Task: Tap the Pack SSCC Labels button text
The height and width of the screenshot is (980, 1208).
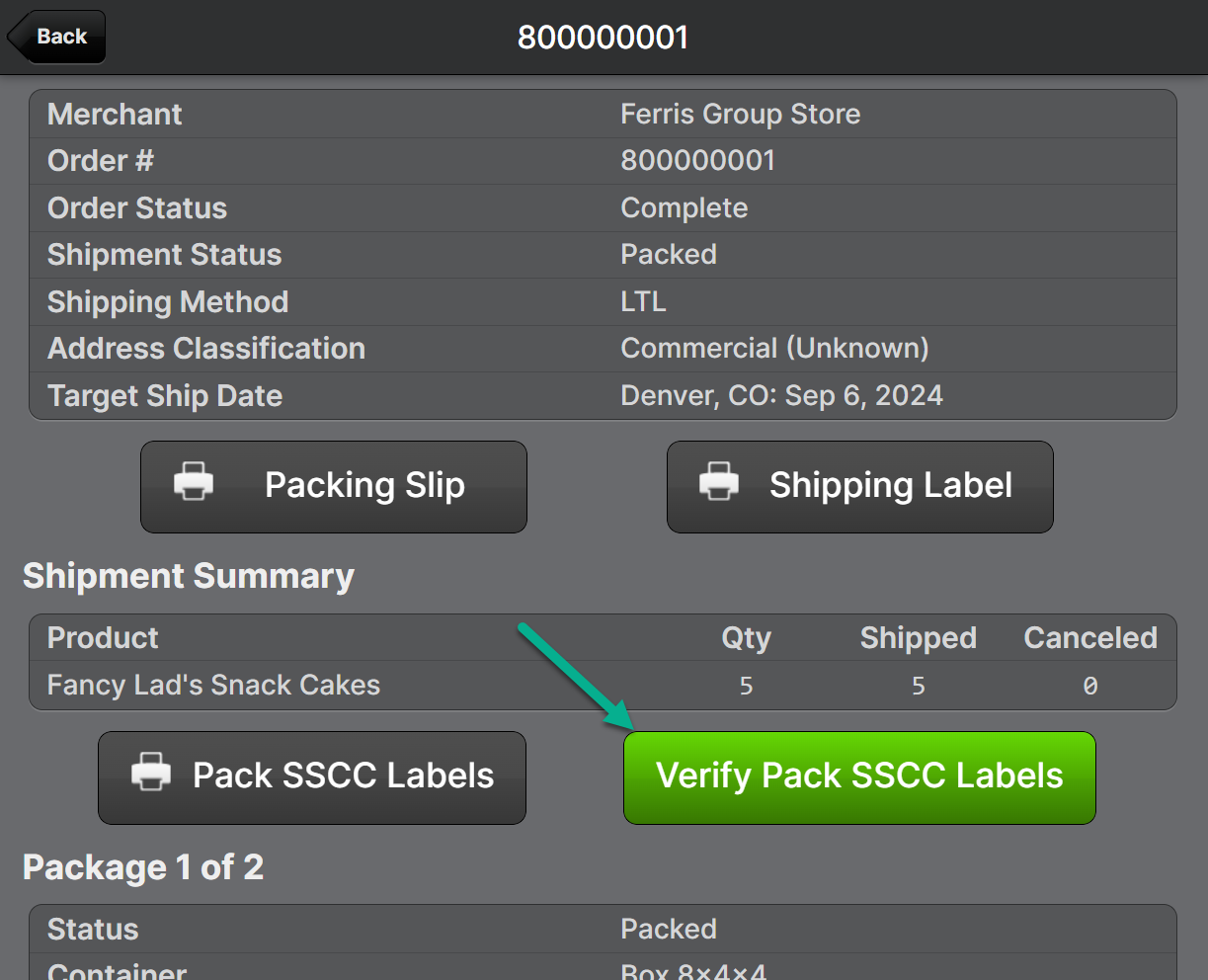Action: point(343,776)
